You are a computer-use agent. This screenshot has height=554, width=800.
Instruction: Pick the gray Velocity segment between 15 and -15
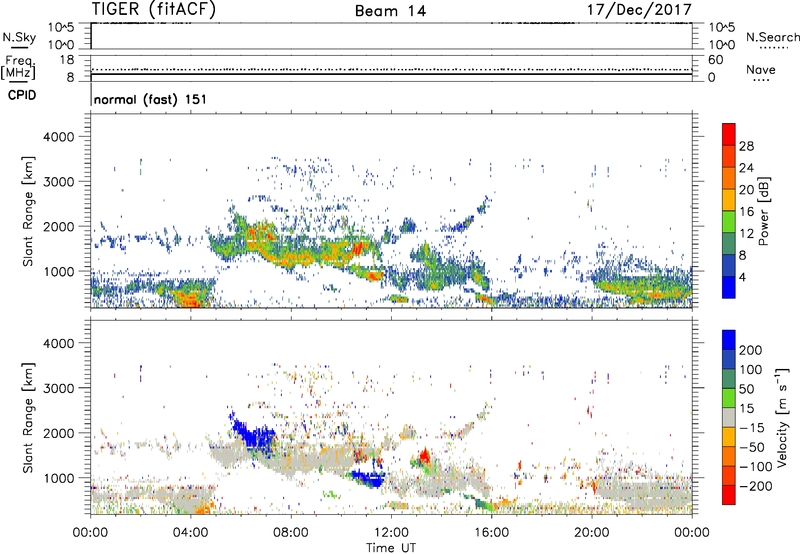[x=729, y=418]
